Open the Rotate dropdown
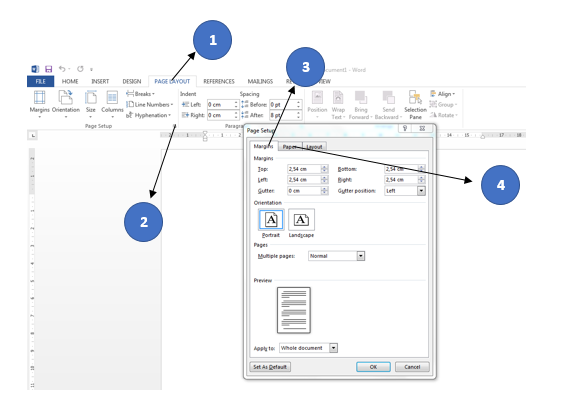580x398 pixels. (x=444, y=115)
